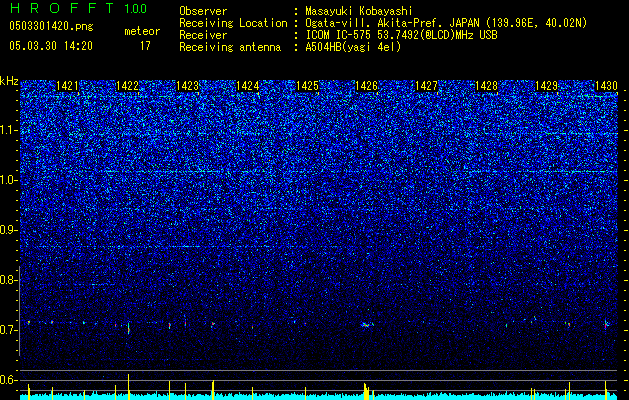Click the 1425 time axis label

click(307, 85)
